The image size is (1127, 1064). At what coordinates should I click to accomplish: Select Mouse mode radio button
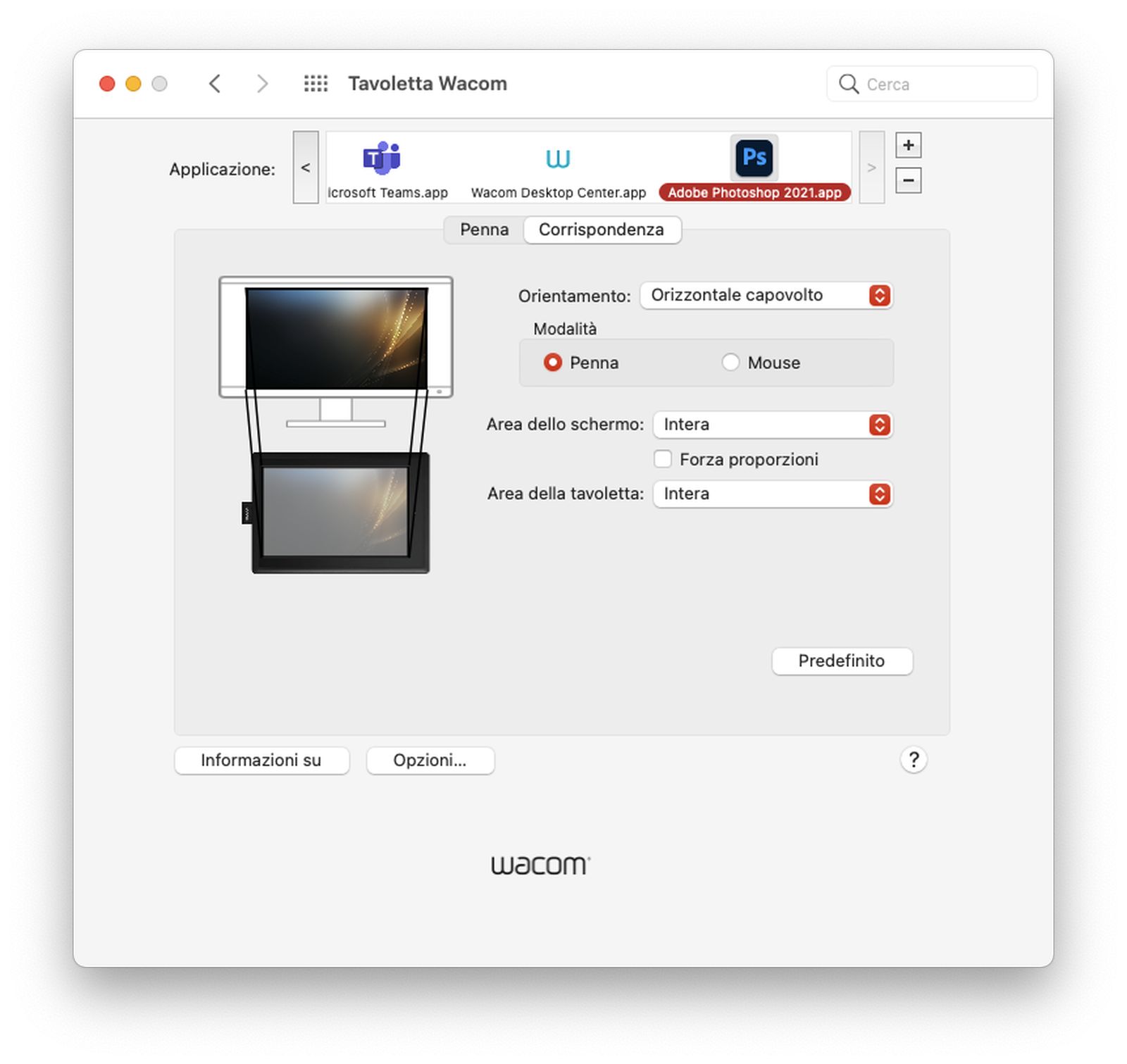point(730,363)
